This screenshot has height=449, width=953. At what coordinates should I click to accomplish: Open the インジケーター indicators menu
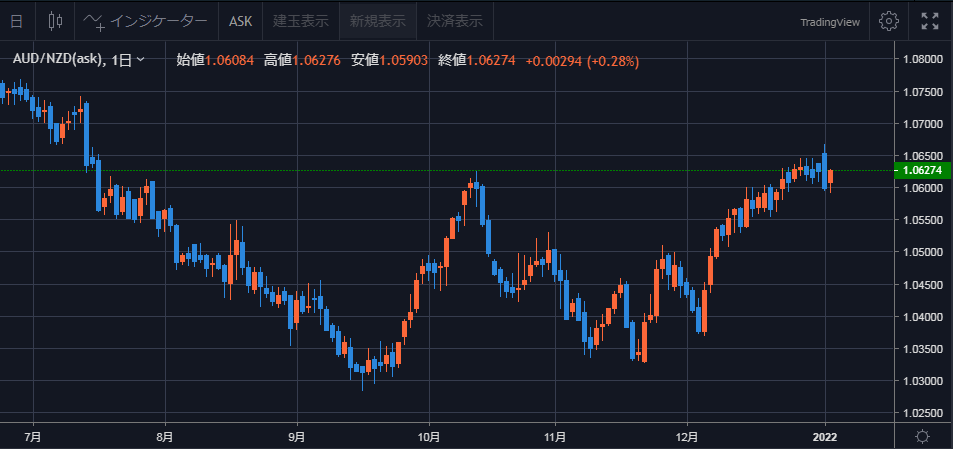pyautogui.click(x=145, y=21)
